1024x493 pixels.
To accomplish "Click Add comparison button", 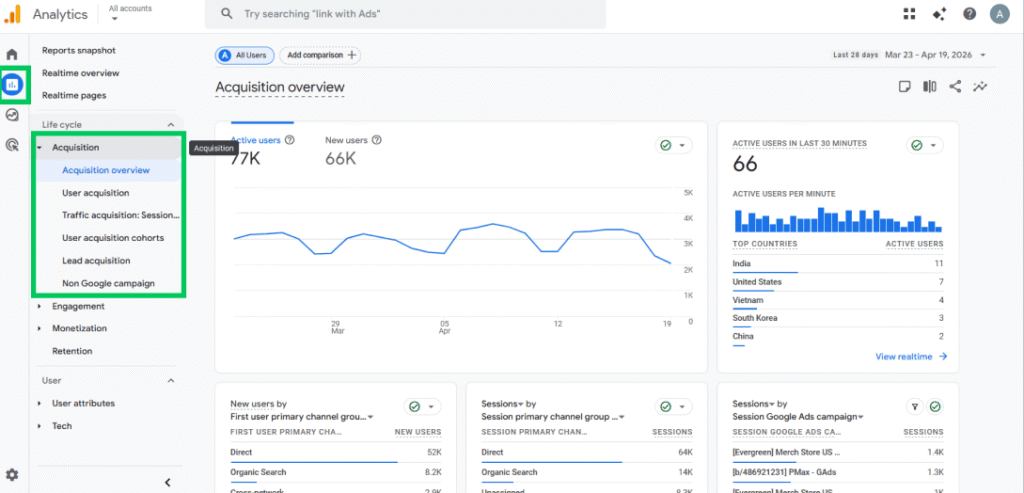I will point(320,56).
